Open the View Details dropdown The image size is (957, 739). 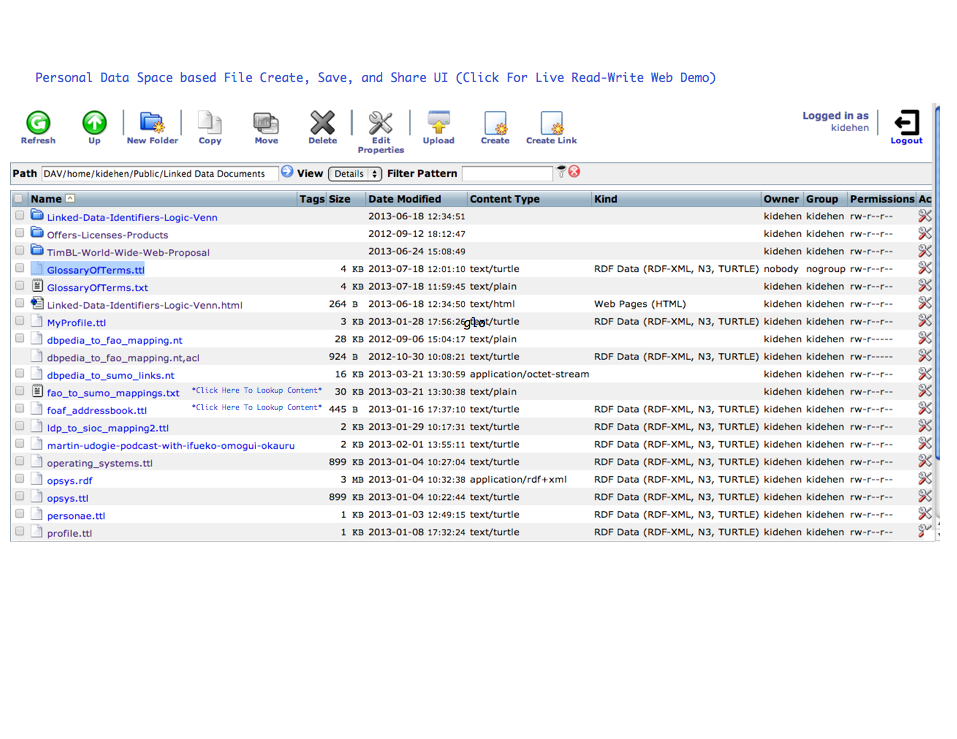tap(356, 174)
